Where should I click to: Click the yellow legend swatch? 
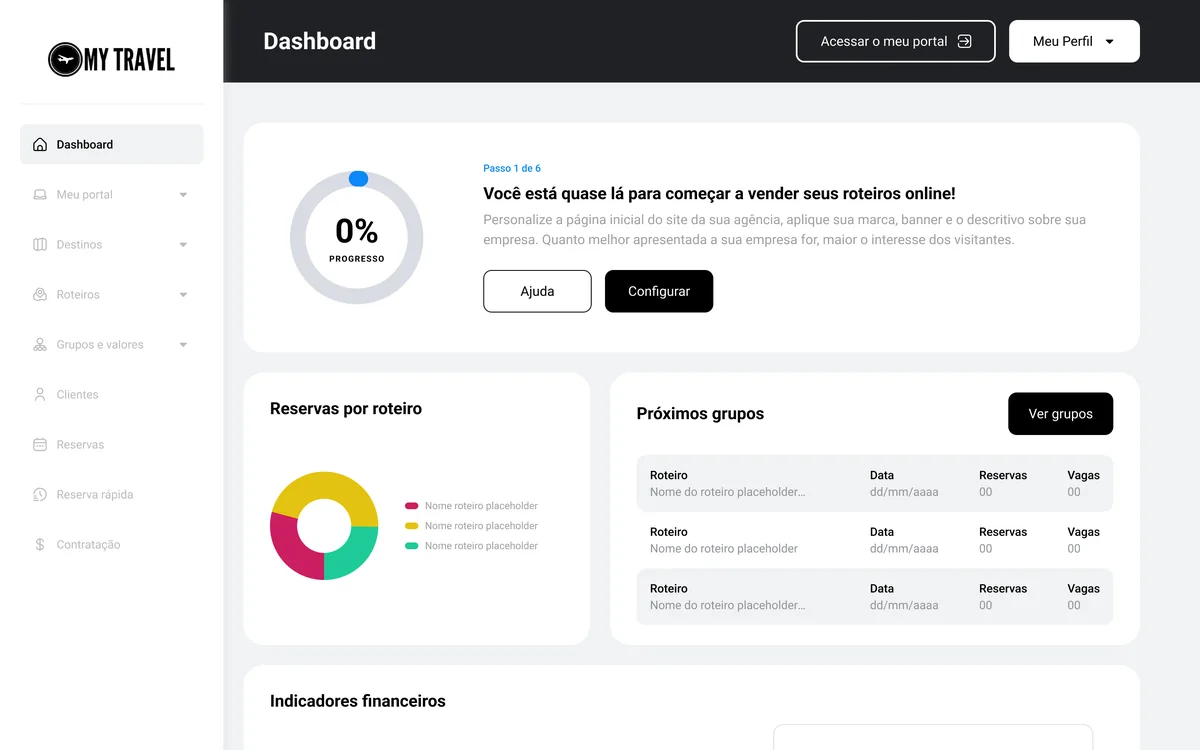(411, 526)
